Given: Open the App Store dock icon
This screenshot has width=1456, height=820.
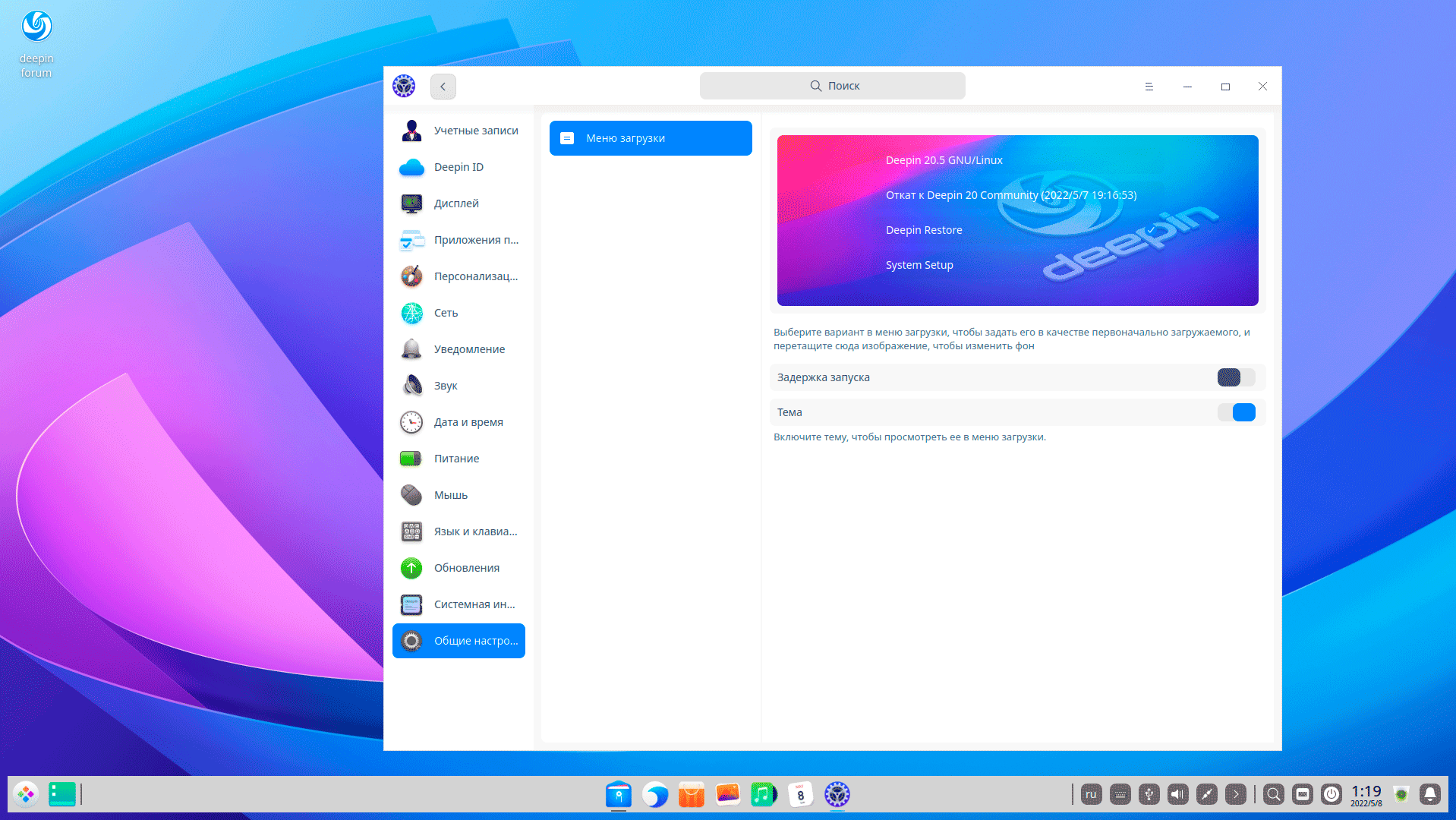Looking at the screenshot, I should [x=692, y=794].
